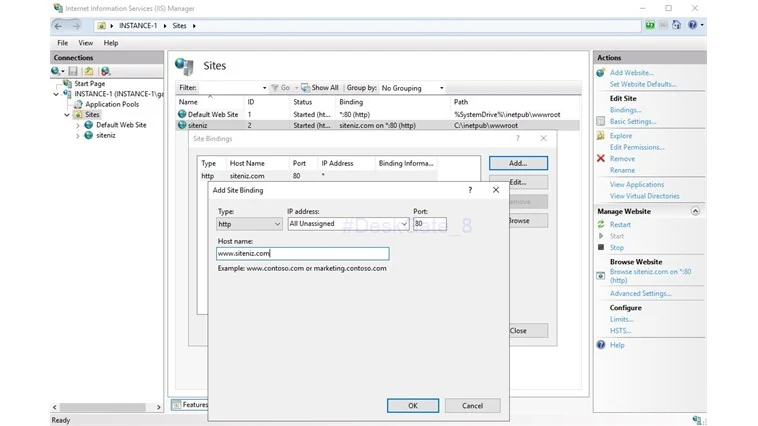Image resolution: width=758 pixels, height=426 pixels.
Task: Click the back navigation arrow
Action: [58, 26]
